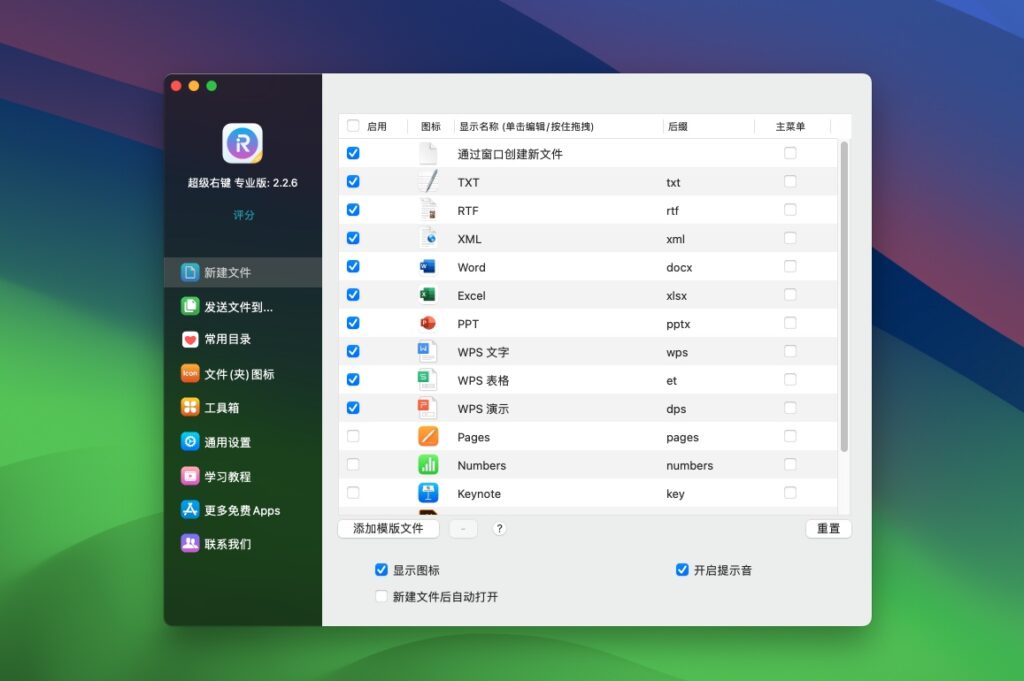Open 发送文件到 panel
Image resolution: width=1024 pixels, height=681 pixels.
tap(230, 306)
